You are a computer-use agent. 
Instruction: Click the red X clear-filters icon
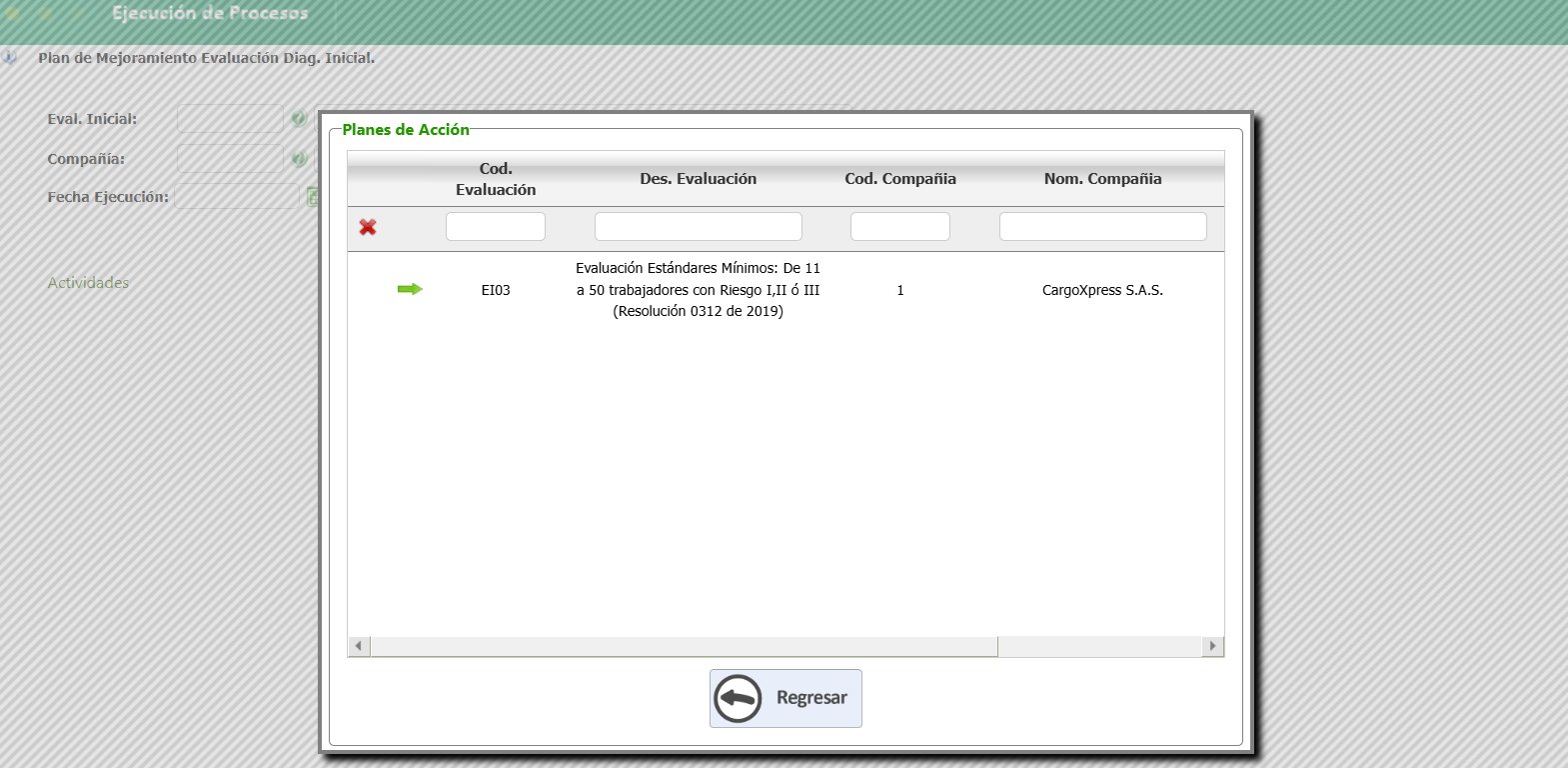[368, 227]
